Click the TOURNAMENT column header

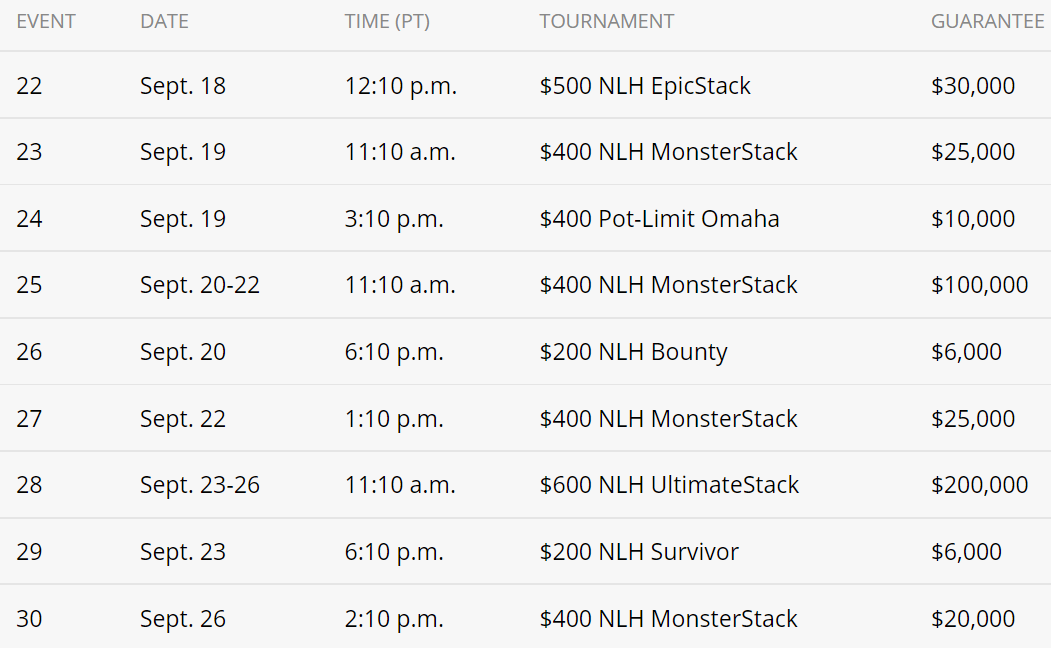click(606, 21)
